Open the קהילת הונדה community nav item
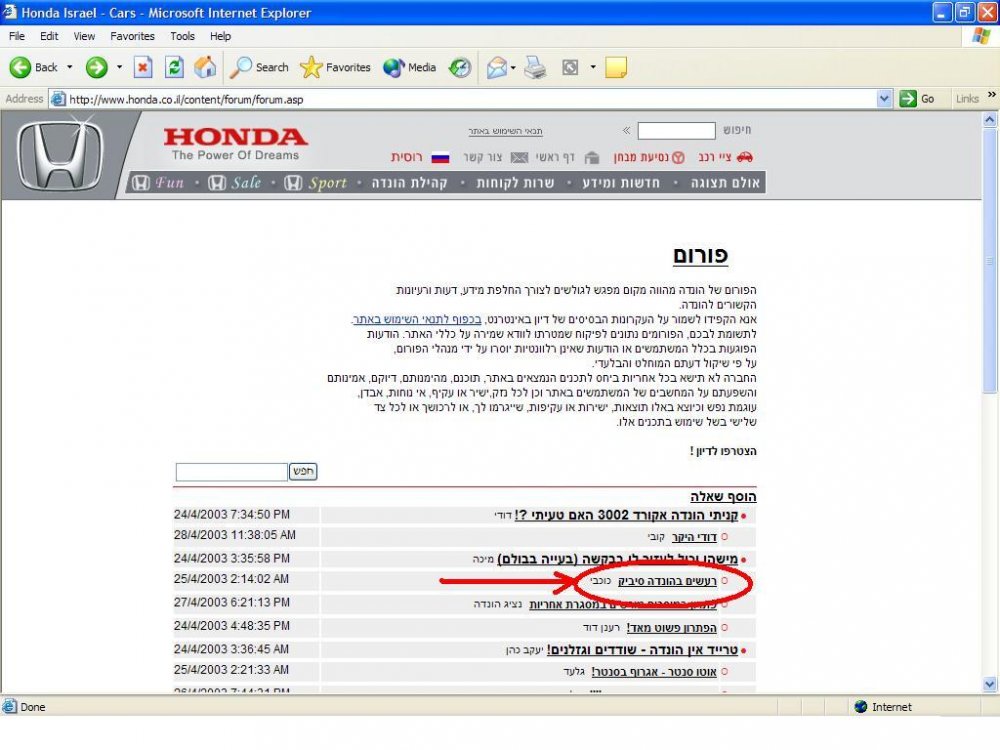The image size is (1000, 750). click(x=409, y=183)
